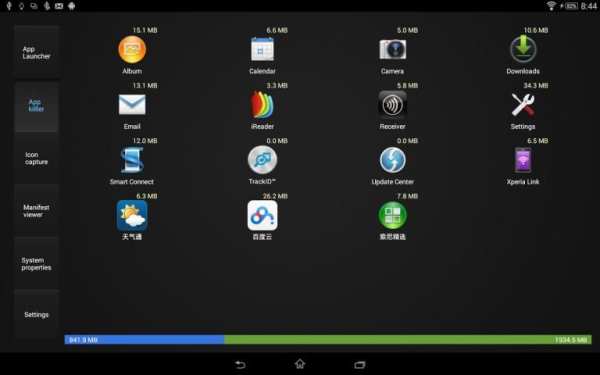Select the 百度云 cloud app icon
This screenshot has height=375, width=600.
tap(262, 215)
